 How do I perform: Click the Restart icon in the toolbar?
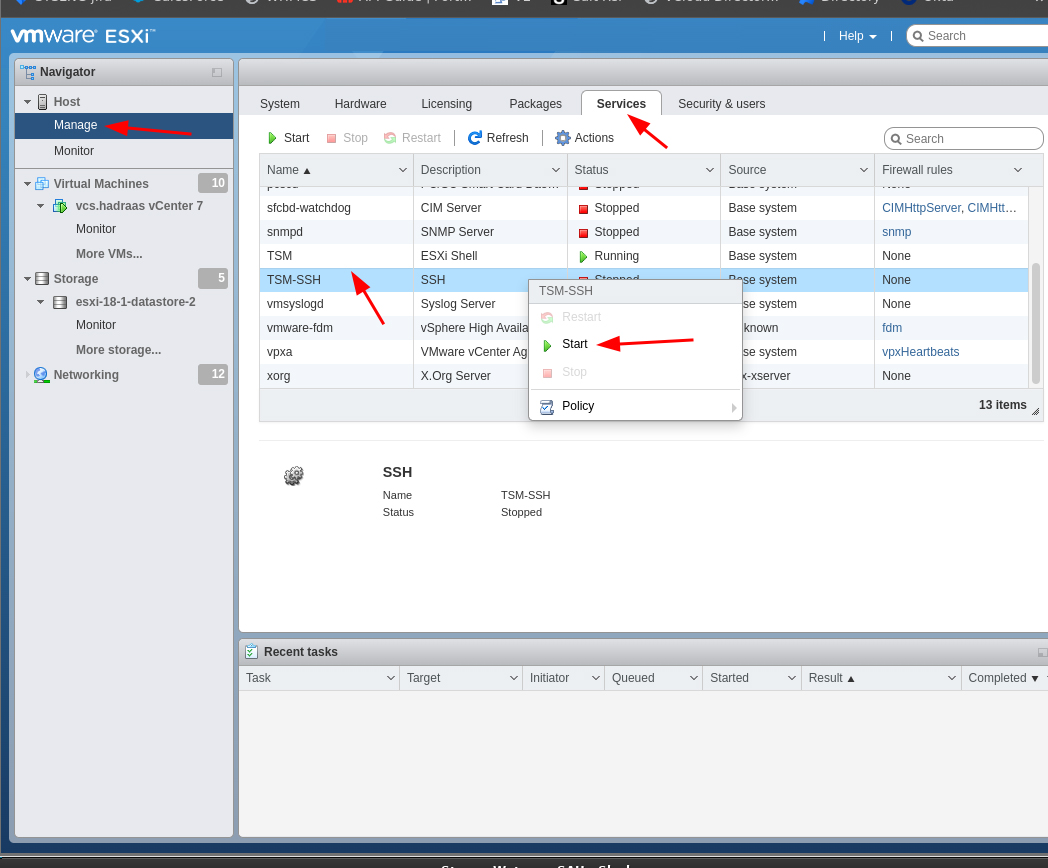[x=411, y=137]
